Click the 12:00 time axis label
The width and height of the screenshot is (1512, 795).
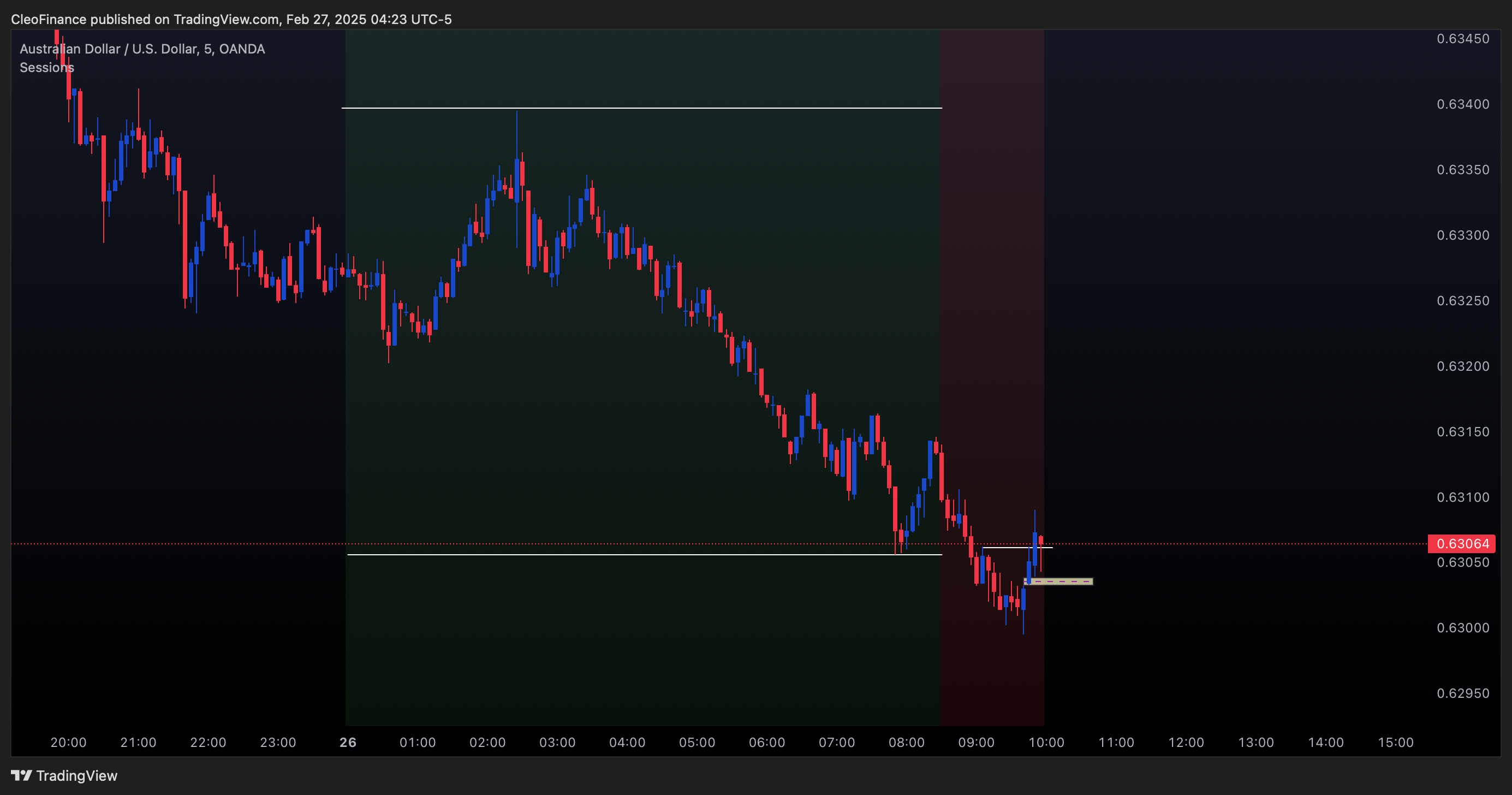click(x=1186, y=742)
